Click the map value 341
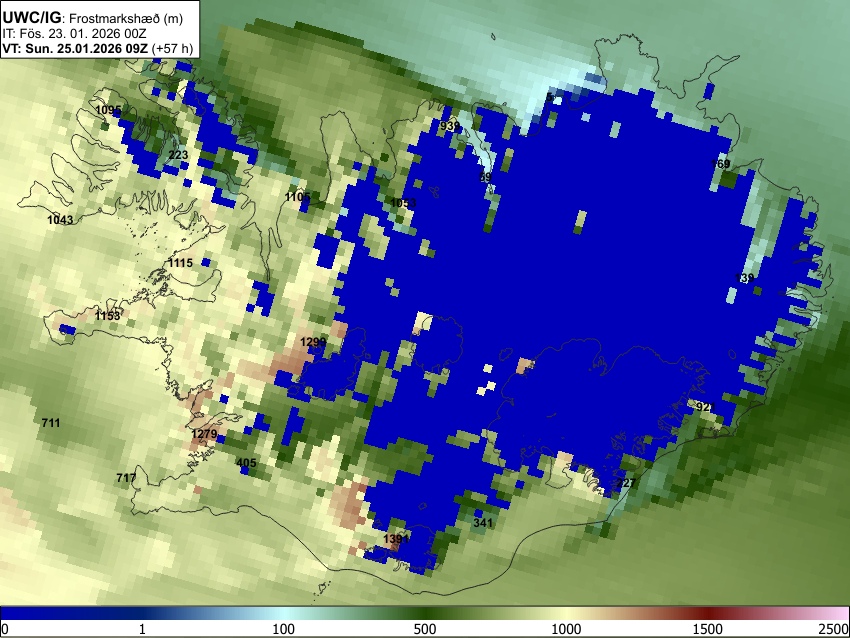The image size is (850, 638). (483, 523)
